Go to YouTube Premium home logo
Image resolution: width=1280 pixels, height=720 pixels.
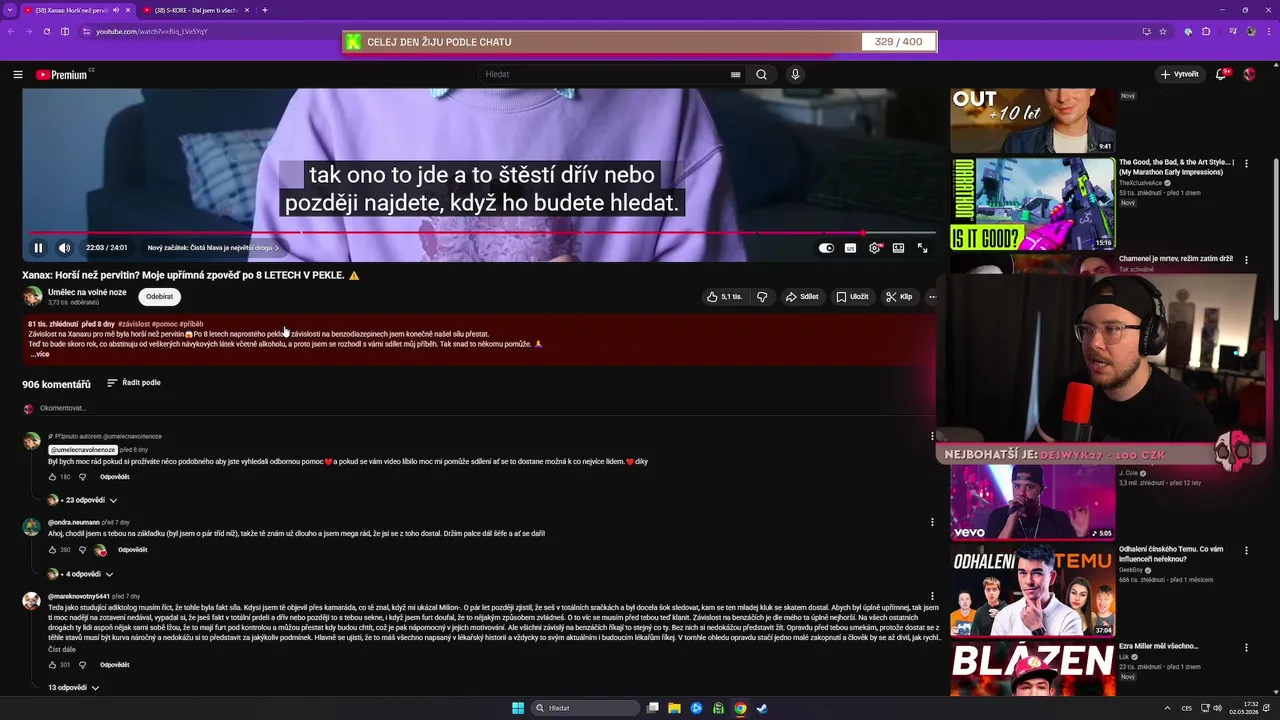point(62,74)
